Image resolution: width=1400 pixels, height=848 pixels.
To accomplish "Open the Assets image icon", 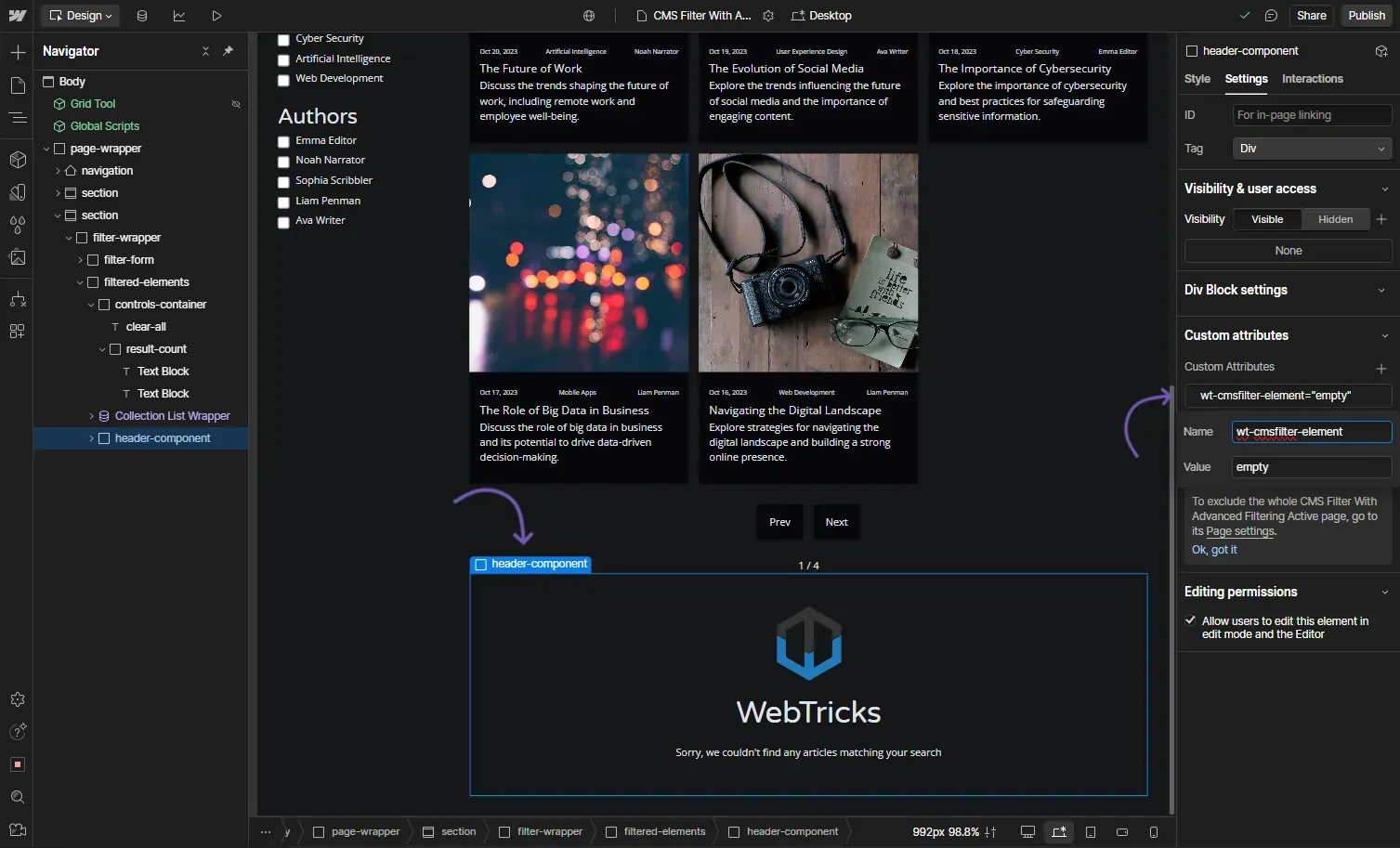I will pos(18,257).
